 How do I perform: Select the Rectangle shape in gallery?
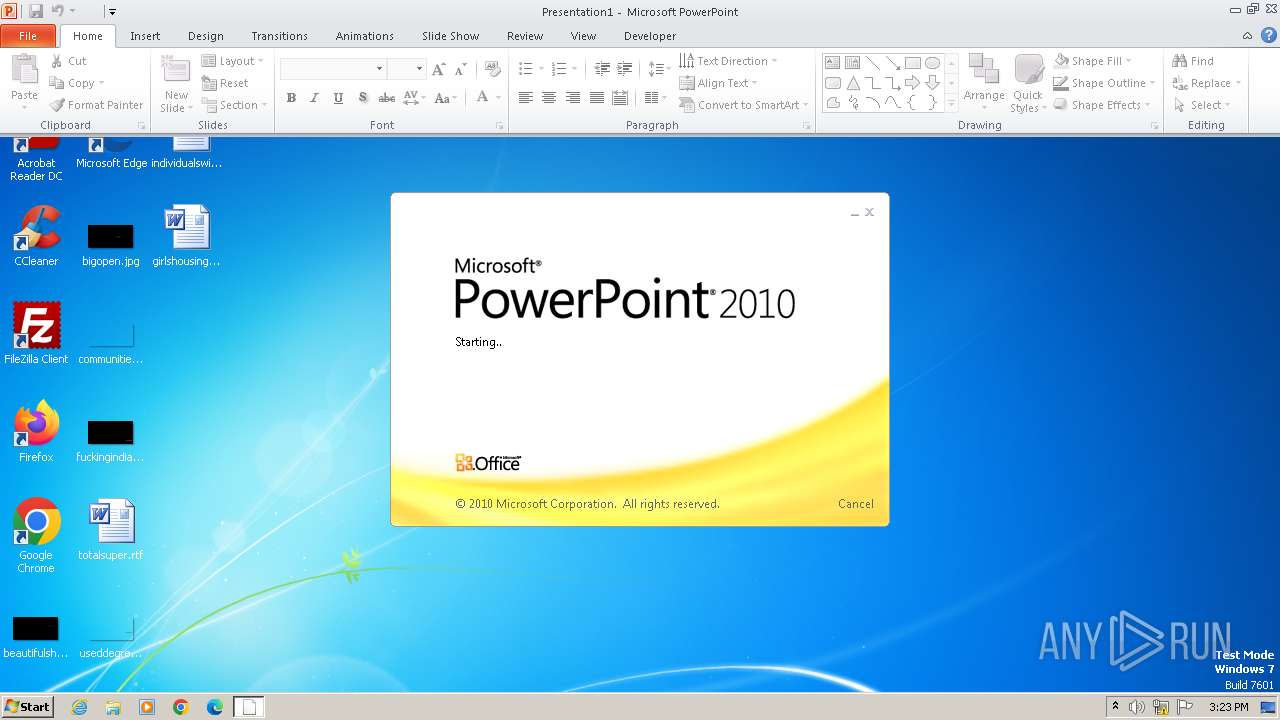point(913,63)
